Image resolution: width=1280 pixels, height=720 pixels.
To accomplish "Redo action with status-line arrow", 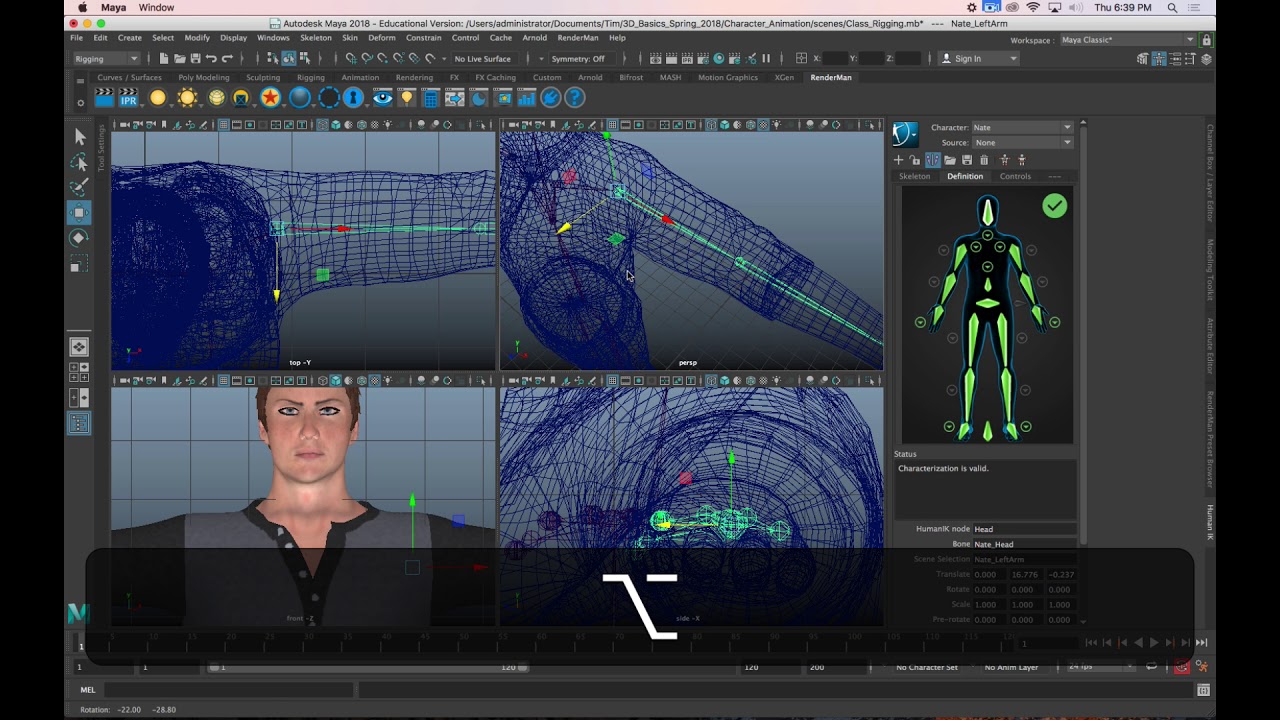I will click(227, 58).
